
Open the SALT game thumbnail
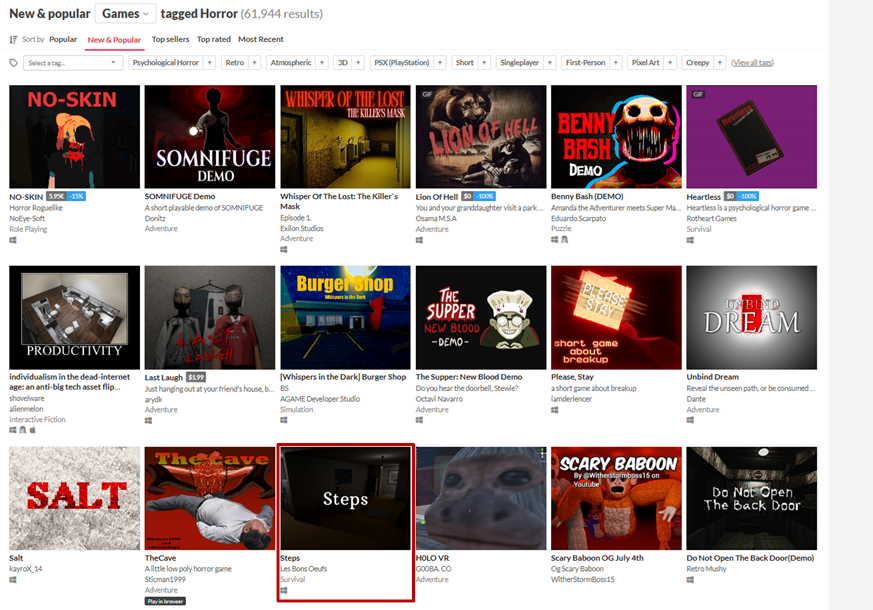[75, 498]
